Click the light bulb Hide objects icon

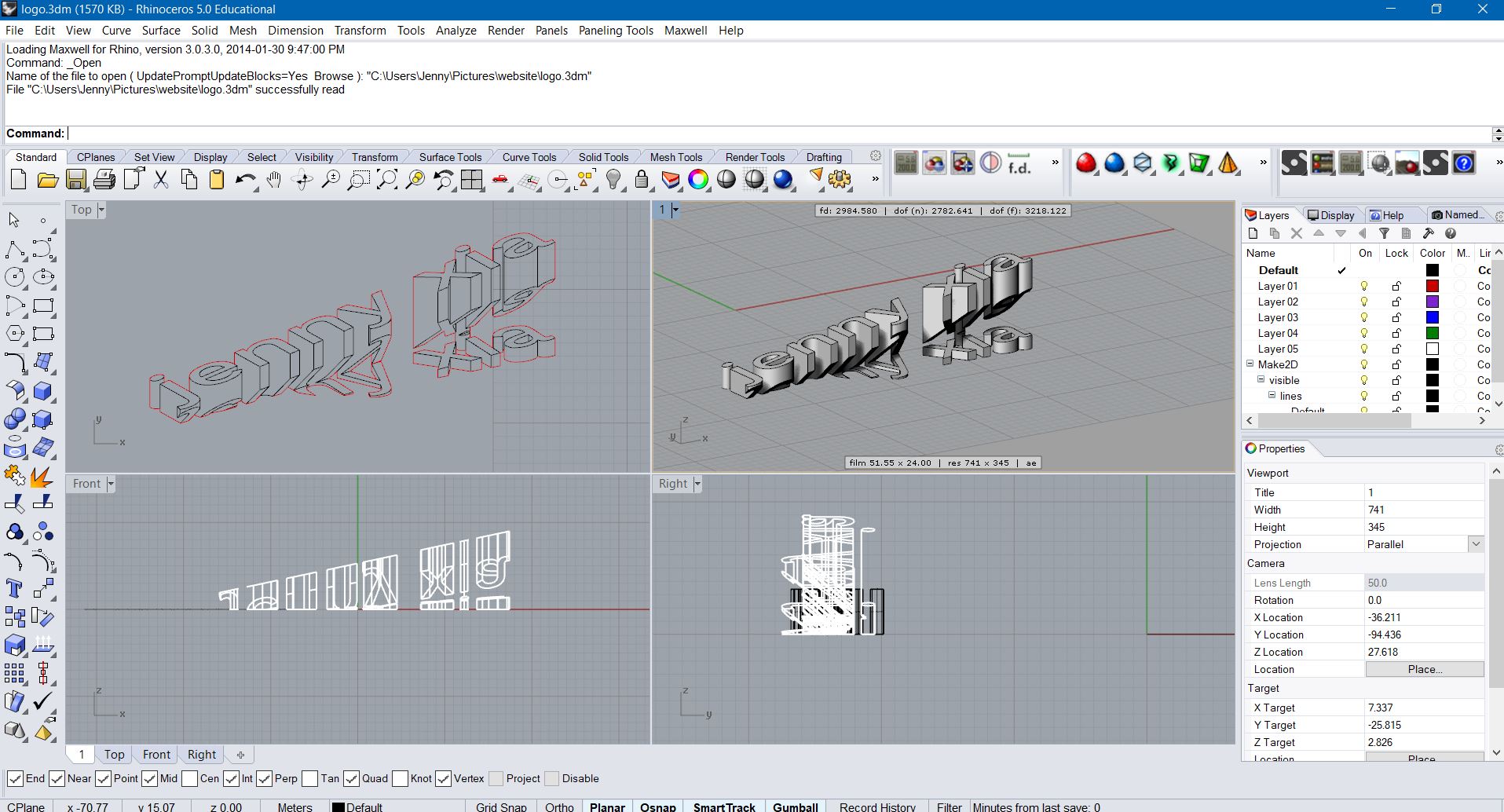(x=614, y=180)
